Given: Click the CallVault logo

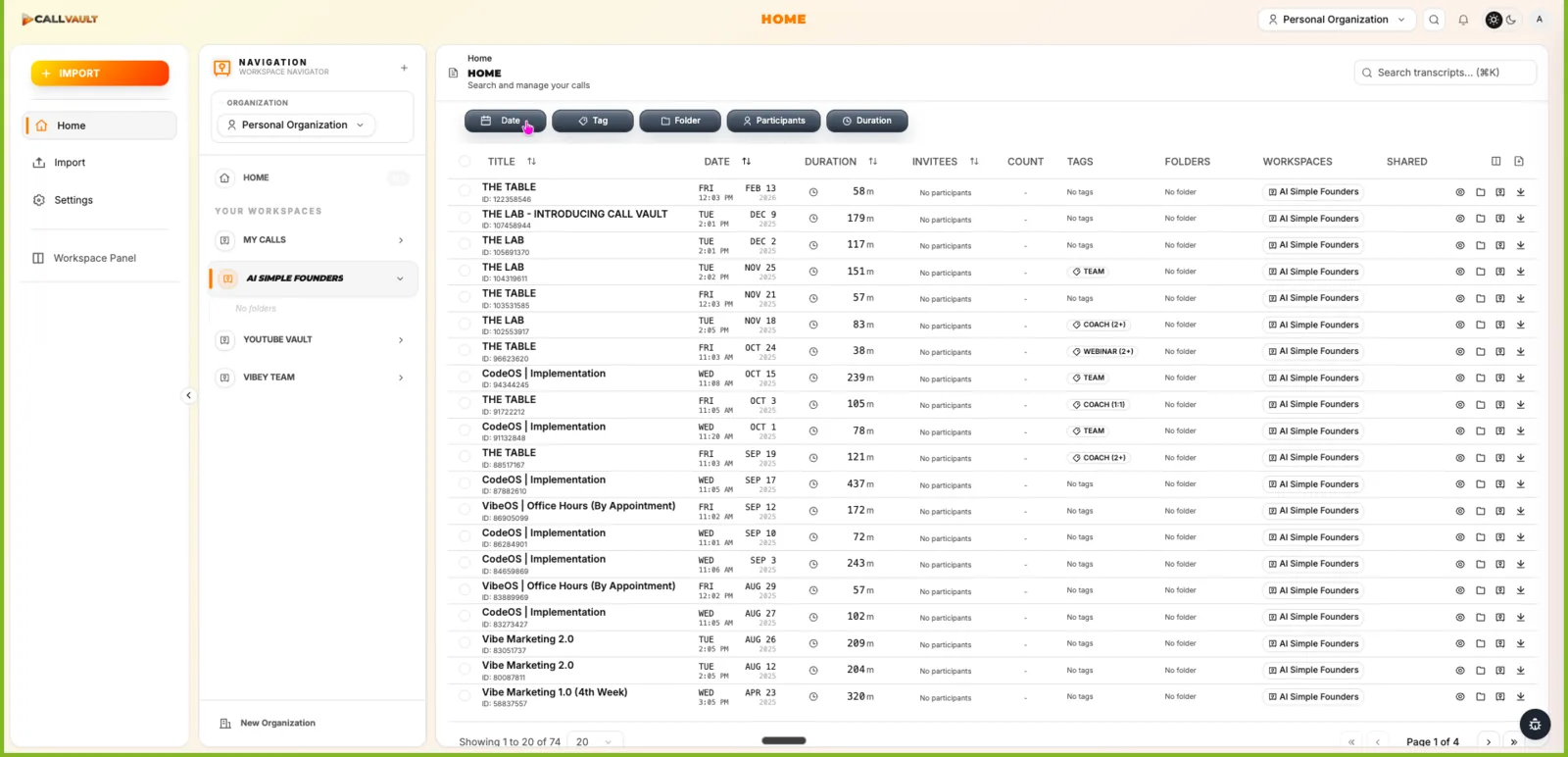Looking at the screenshot, I should point(60,20).
